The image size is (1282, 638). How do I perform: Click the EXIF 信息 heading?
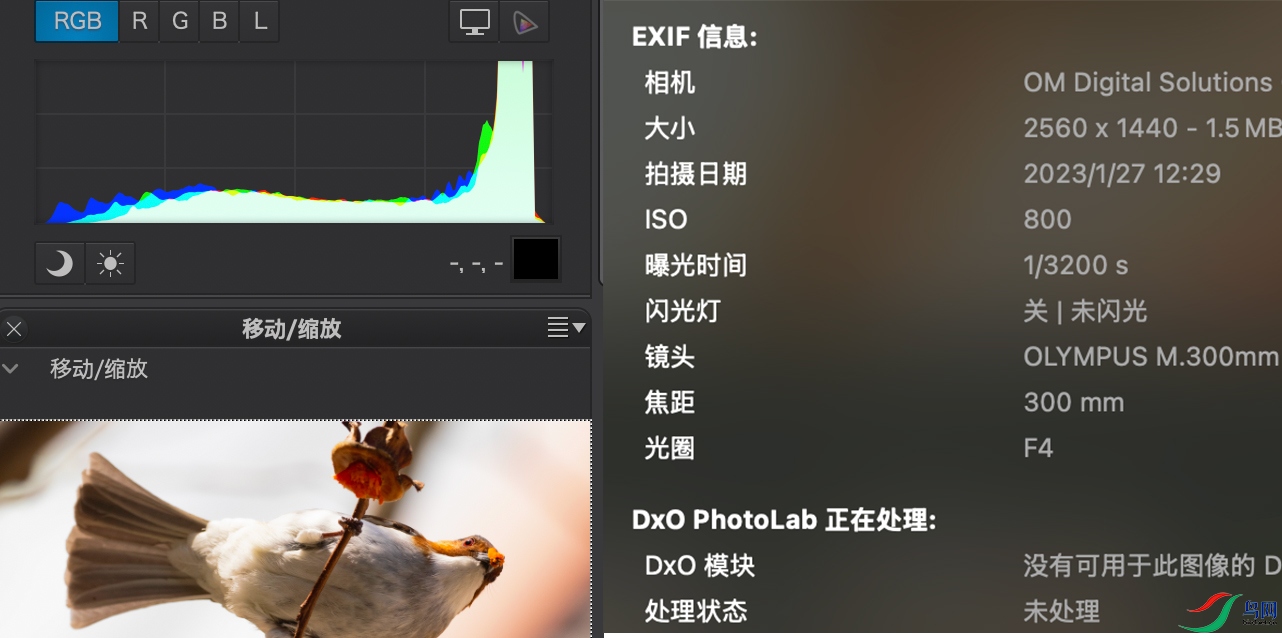tap(695, 37)
